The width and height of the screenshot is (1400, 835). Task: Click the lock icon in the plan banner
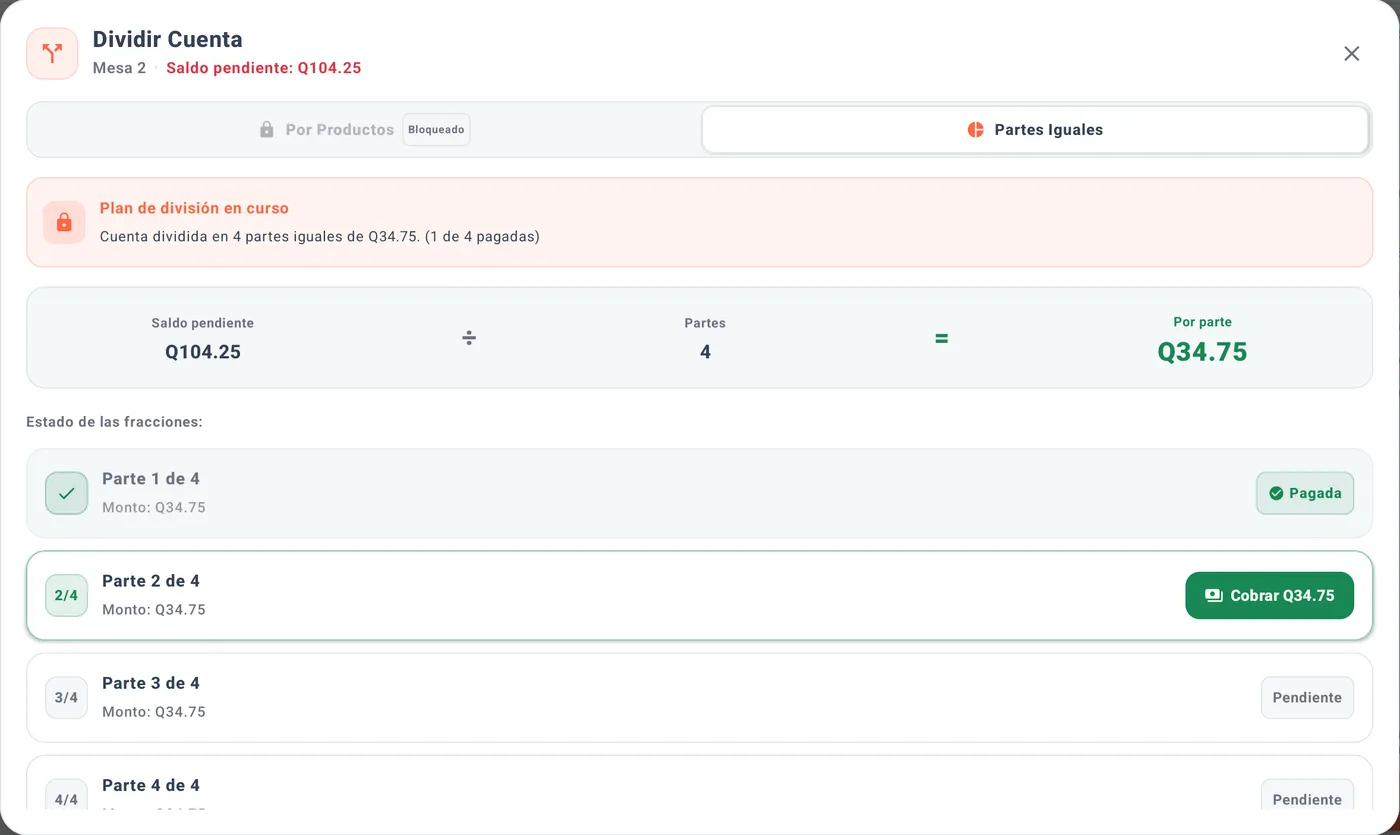click(x=64, y=222)
